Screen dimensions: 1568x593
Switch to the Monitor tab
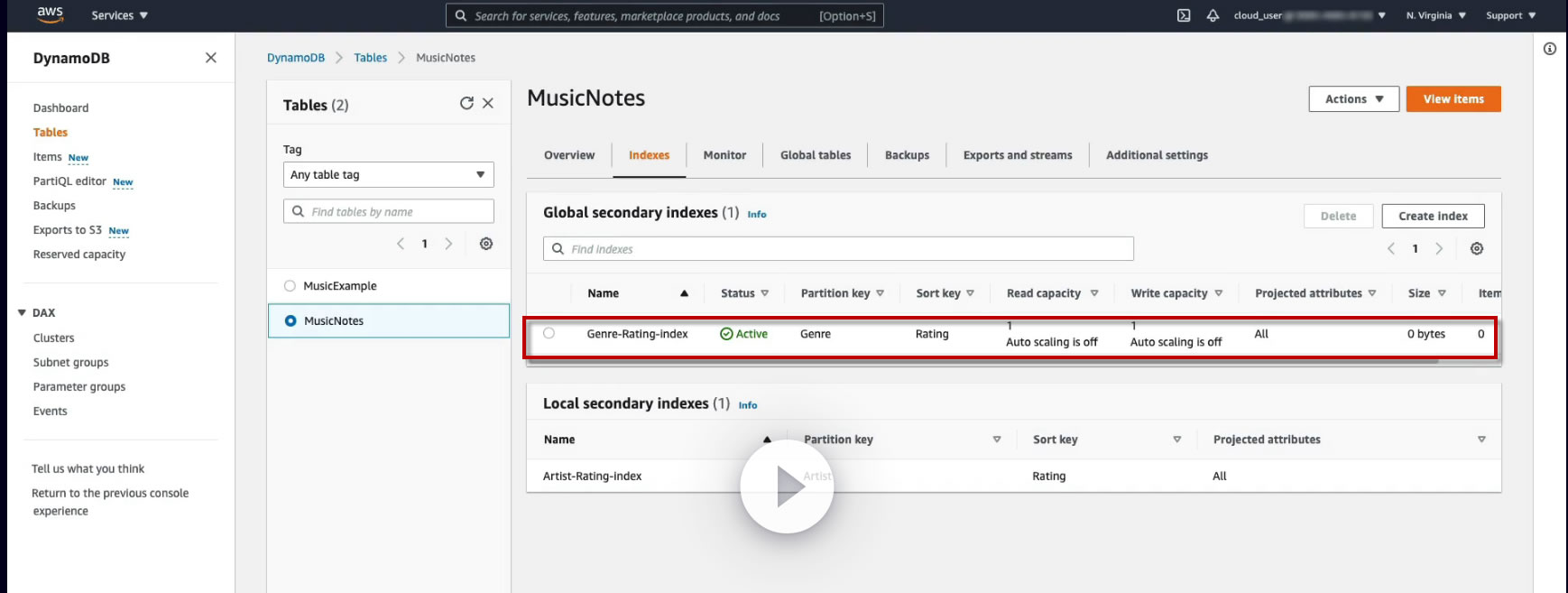724,155
